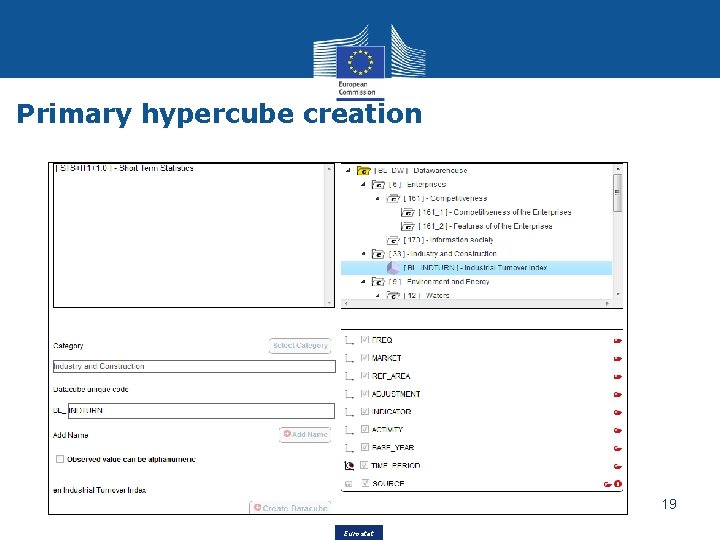Toggle the SOURCE checkbox
720x540 pixels.
[x=365, y=483]
